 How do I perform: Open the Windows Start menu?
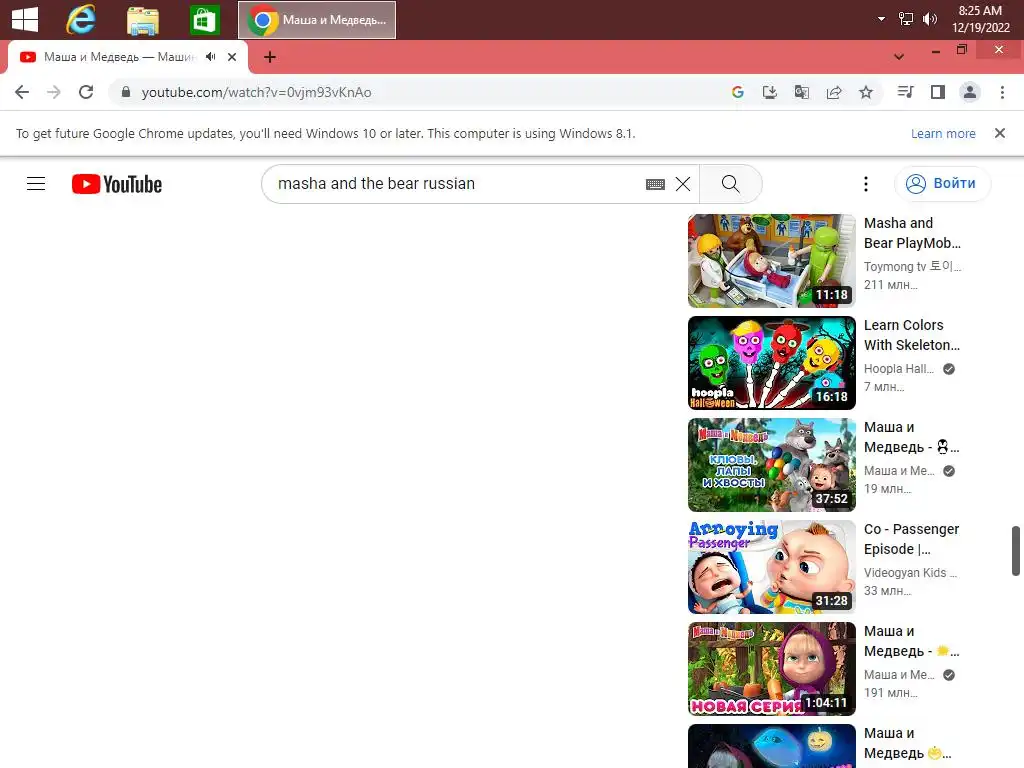coord(25,19)
